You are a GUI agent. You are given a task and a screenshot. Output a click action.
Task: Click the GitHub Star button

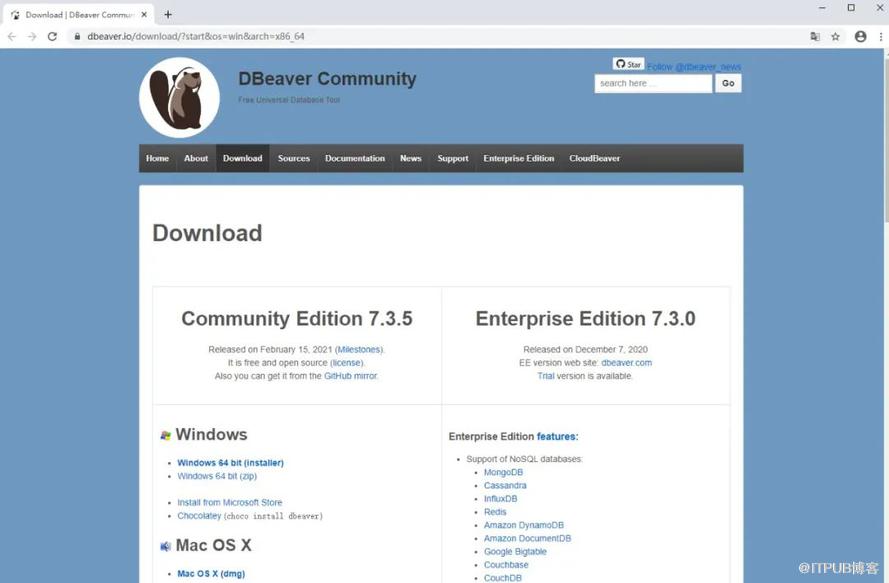628,64
